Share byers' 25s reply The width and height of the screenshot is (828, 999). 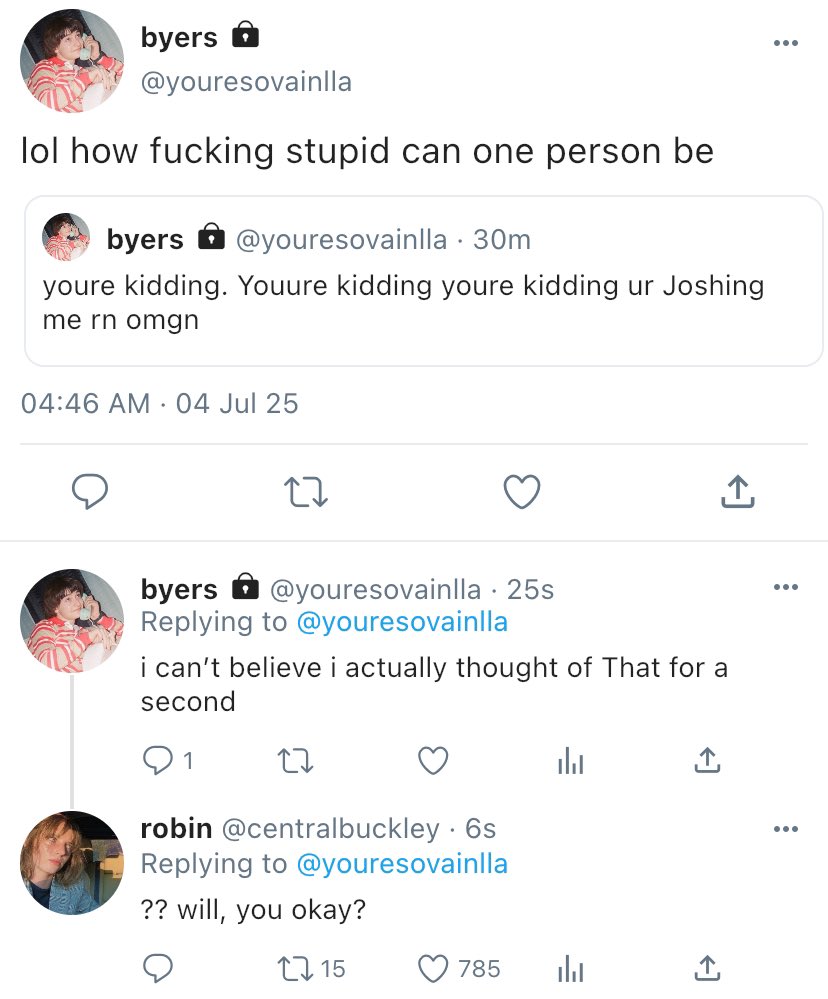[706, 762]
